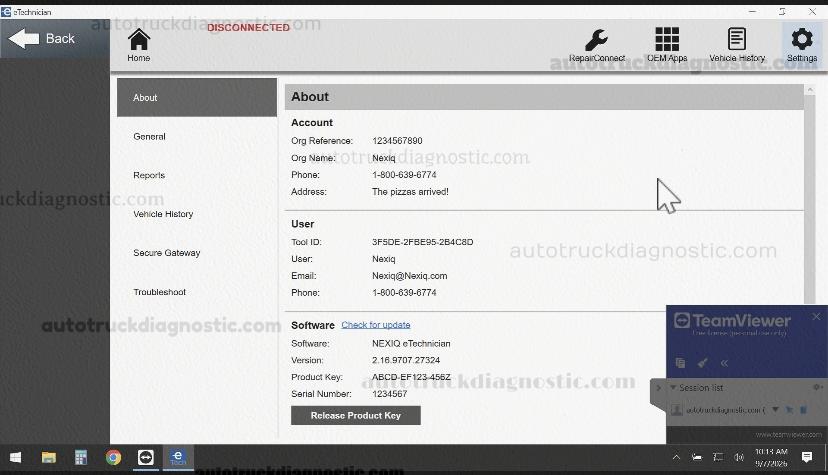Screen dimensions: 828x475
Task: Open RepairConnect wrench icon
Action: pos(597,45)
